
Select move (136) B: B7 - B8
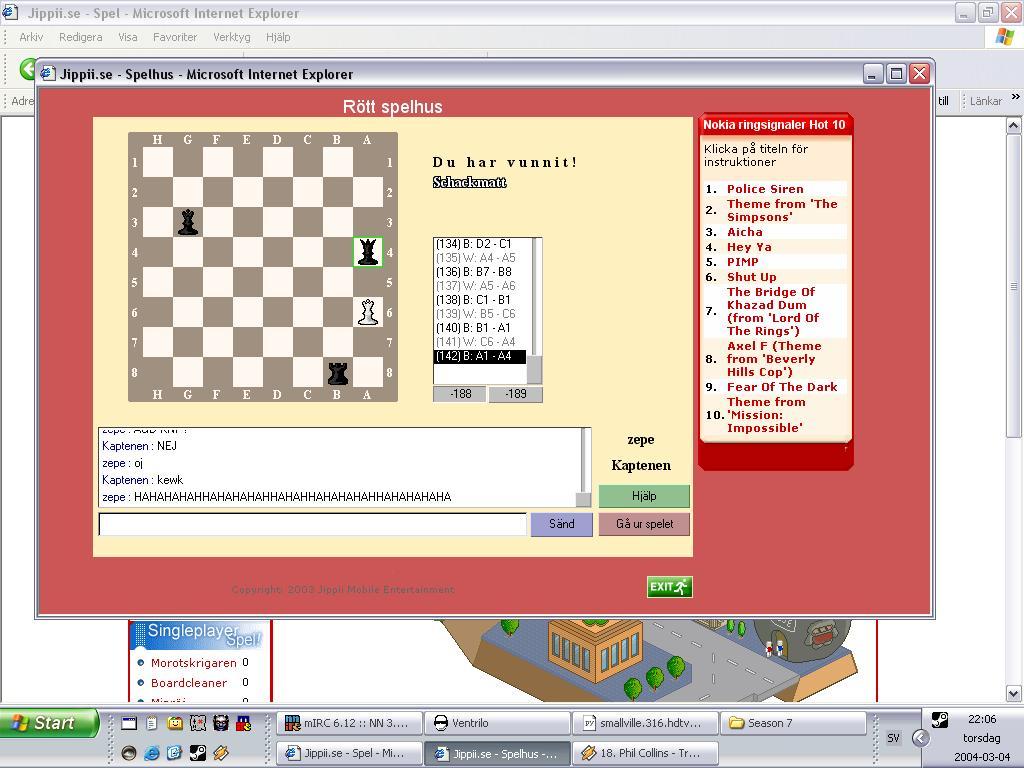pos(480,272)
